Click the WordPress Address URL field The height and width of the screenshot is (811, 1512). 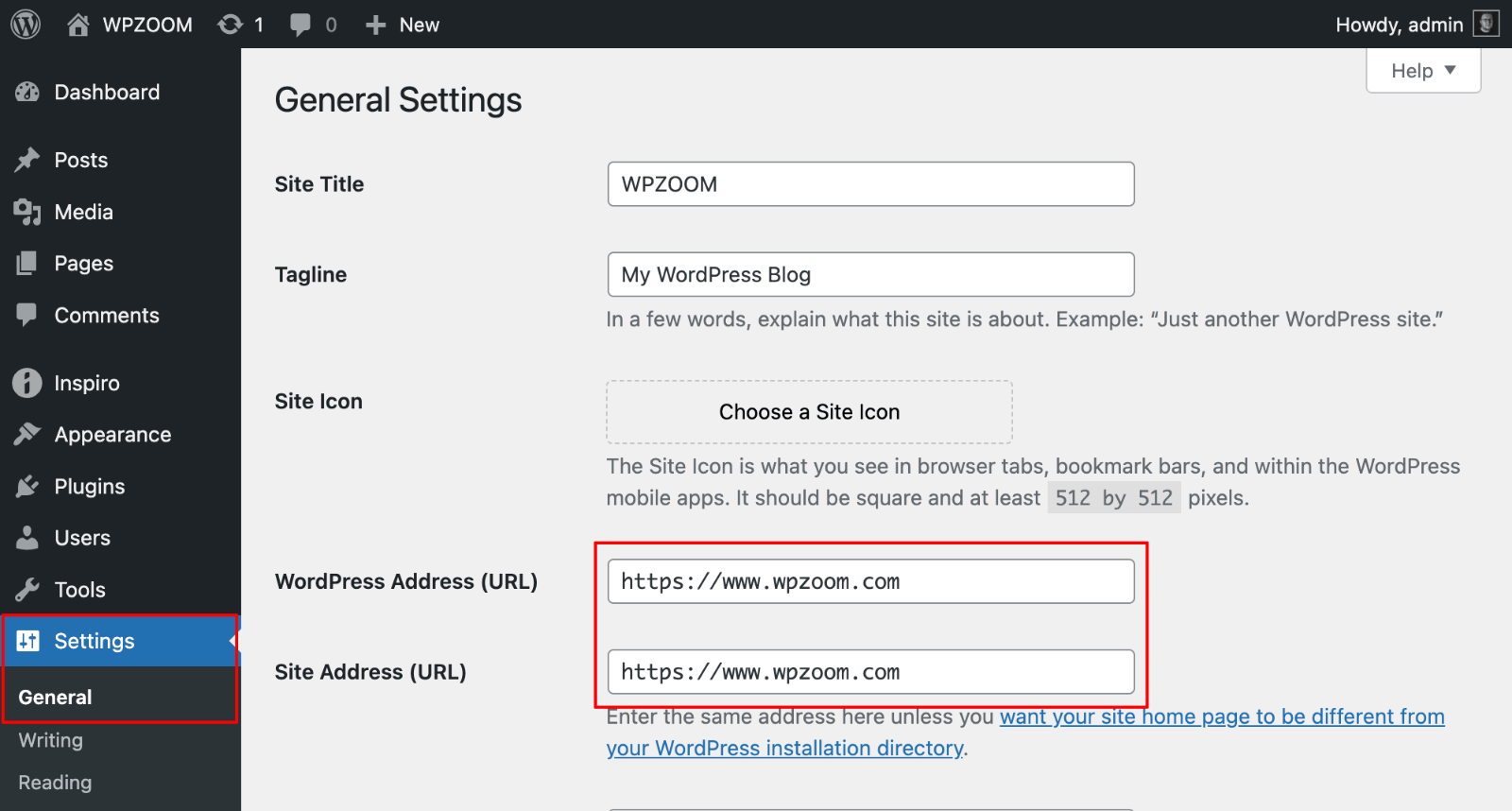click(x=869, y=581)
